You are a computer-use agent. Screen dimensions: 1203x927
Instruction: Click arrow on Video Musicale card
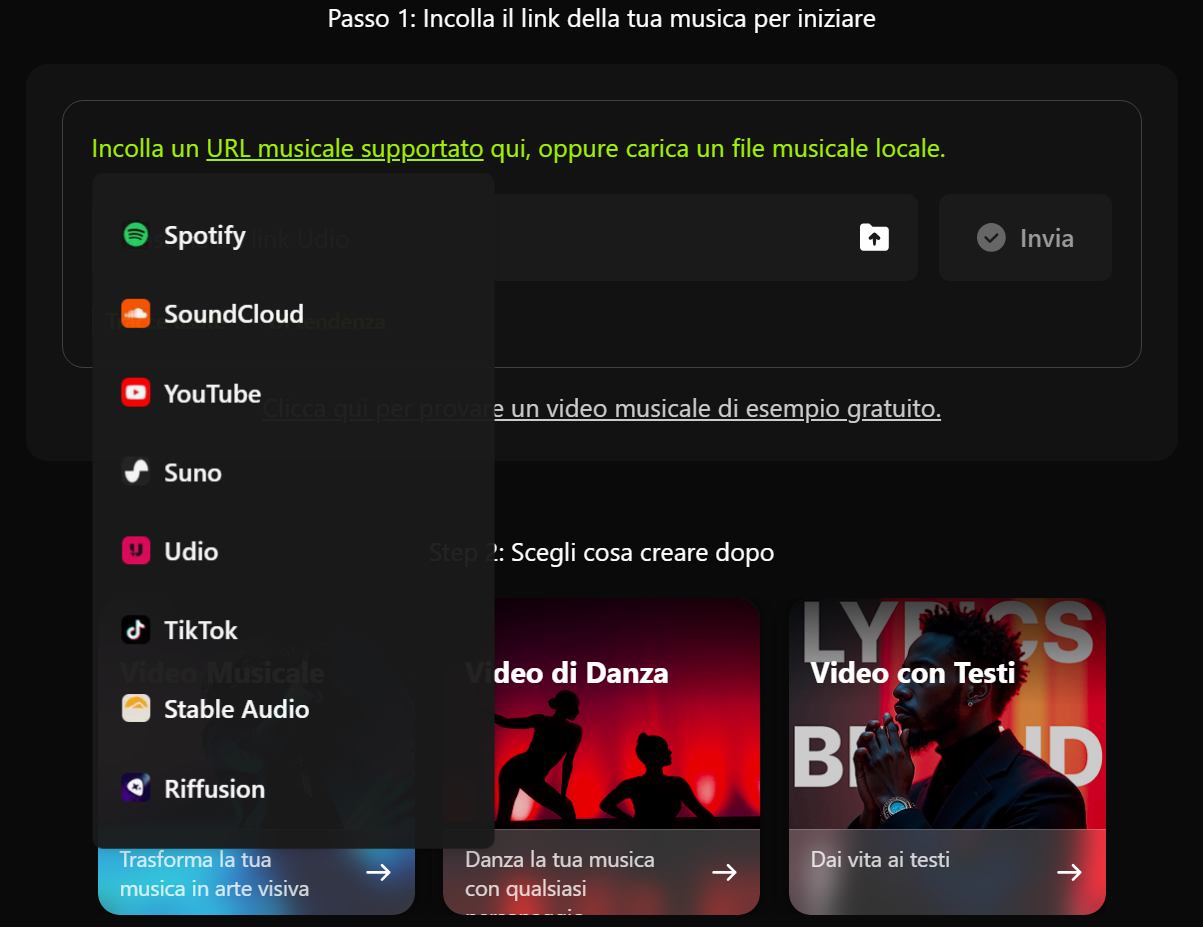pyautogui.click(x=378, y=873)
